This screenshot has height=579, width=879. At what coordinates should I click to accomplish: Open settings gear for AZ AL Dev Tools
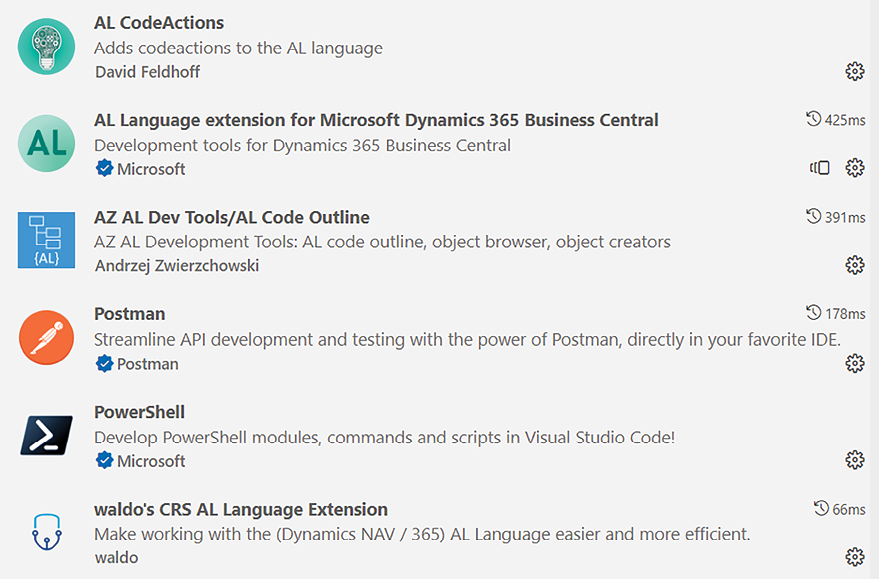(x=854, y=265)
